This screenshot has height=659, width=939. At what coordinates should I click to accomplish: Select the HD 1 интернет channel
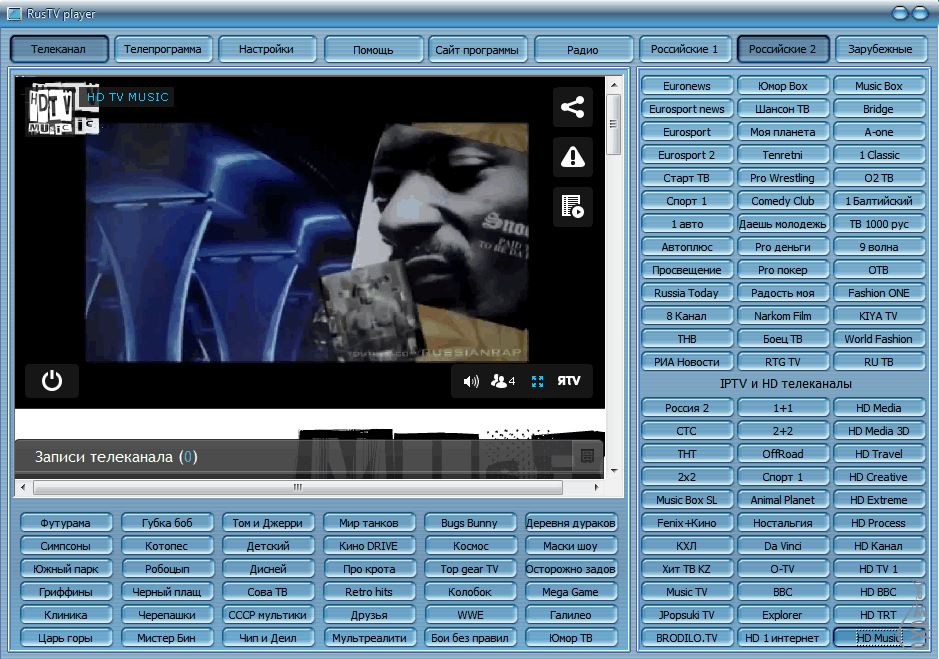[x=783, y=638]
